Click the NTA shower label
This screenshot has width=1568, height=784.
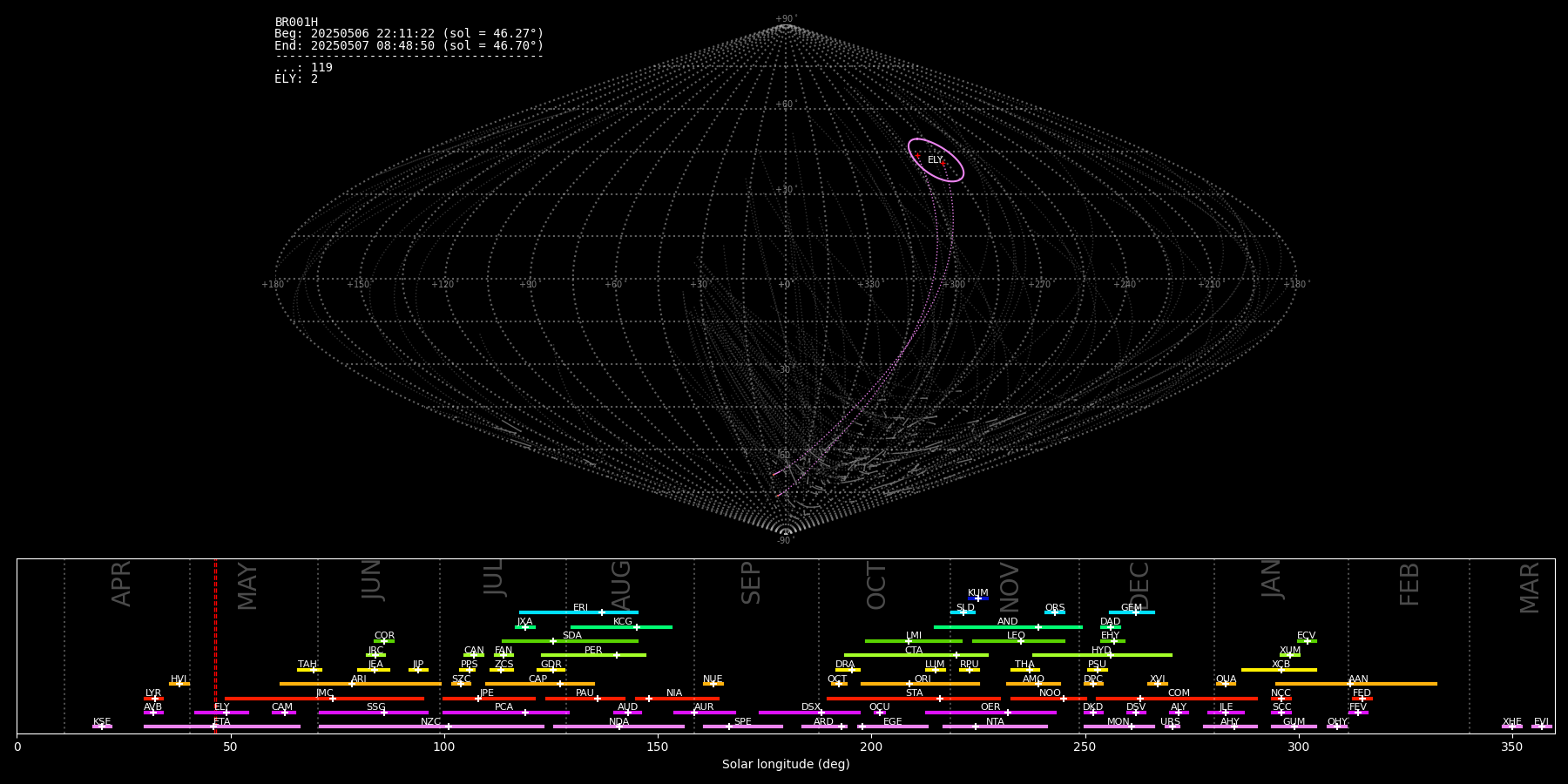pyautogui.click(x=995, y=721)
